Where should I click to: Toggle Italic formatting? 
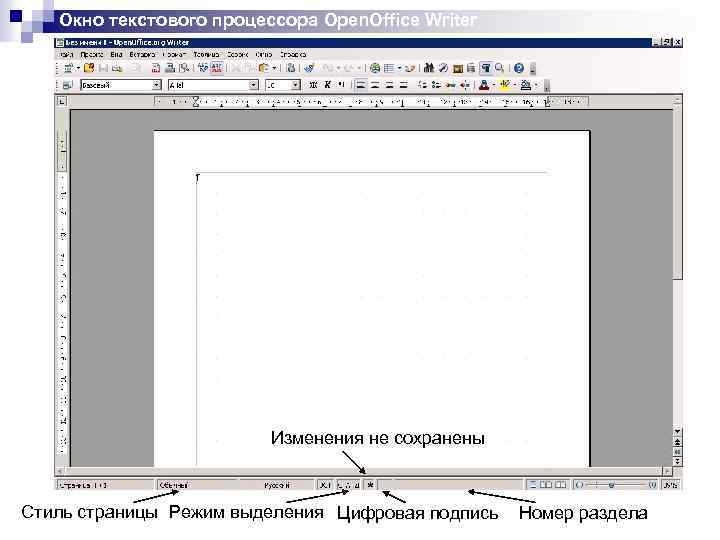point(327,85)
